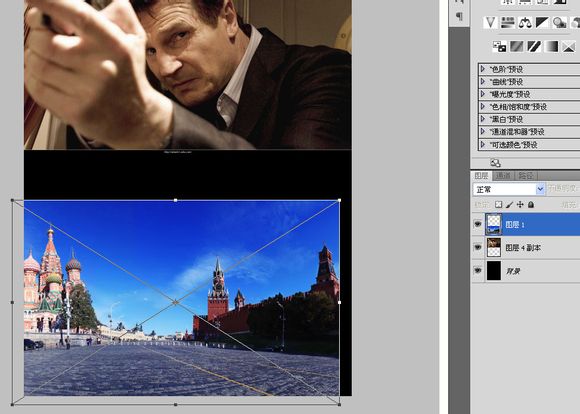Image resolution: width=580 pixels, height=414 pixels.
Task: Lock layer position with the move icon
Action: 520,205
